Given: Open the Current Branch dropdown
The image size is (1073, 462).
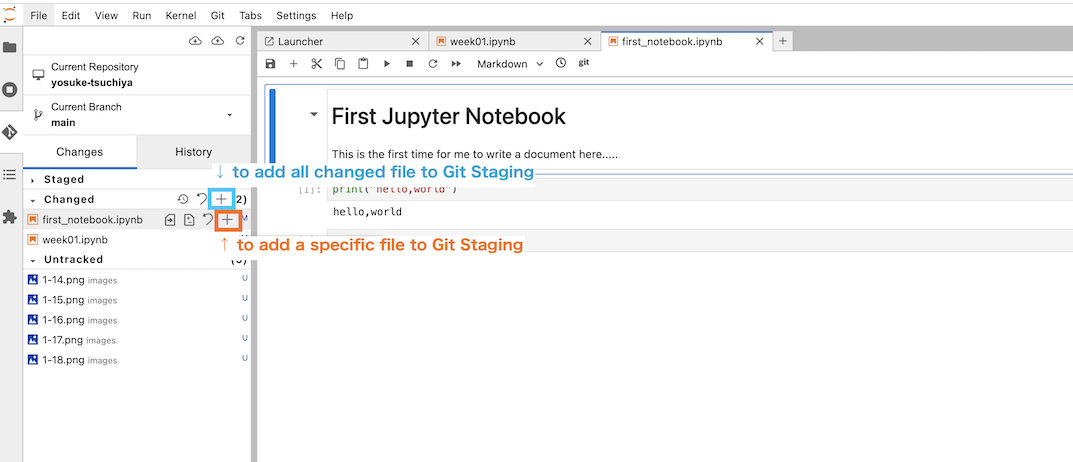Looking at the screenshot, I should click(229, 115).
